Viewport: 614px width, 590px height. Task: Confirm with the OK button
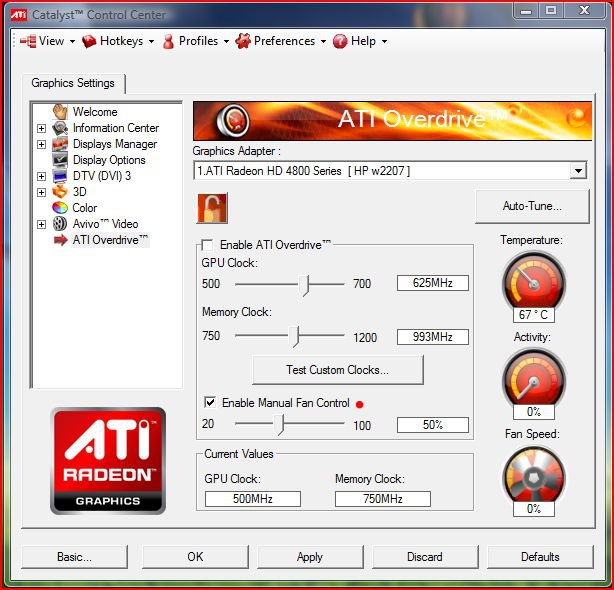click(x=195, y=557)
